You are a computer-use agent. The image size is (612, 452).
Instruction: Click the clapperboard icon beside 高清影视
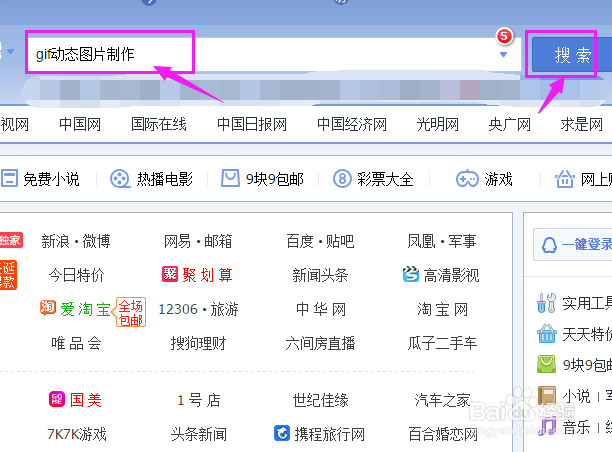point(411,274)
